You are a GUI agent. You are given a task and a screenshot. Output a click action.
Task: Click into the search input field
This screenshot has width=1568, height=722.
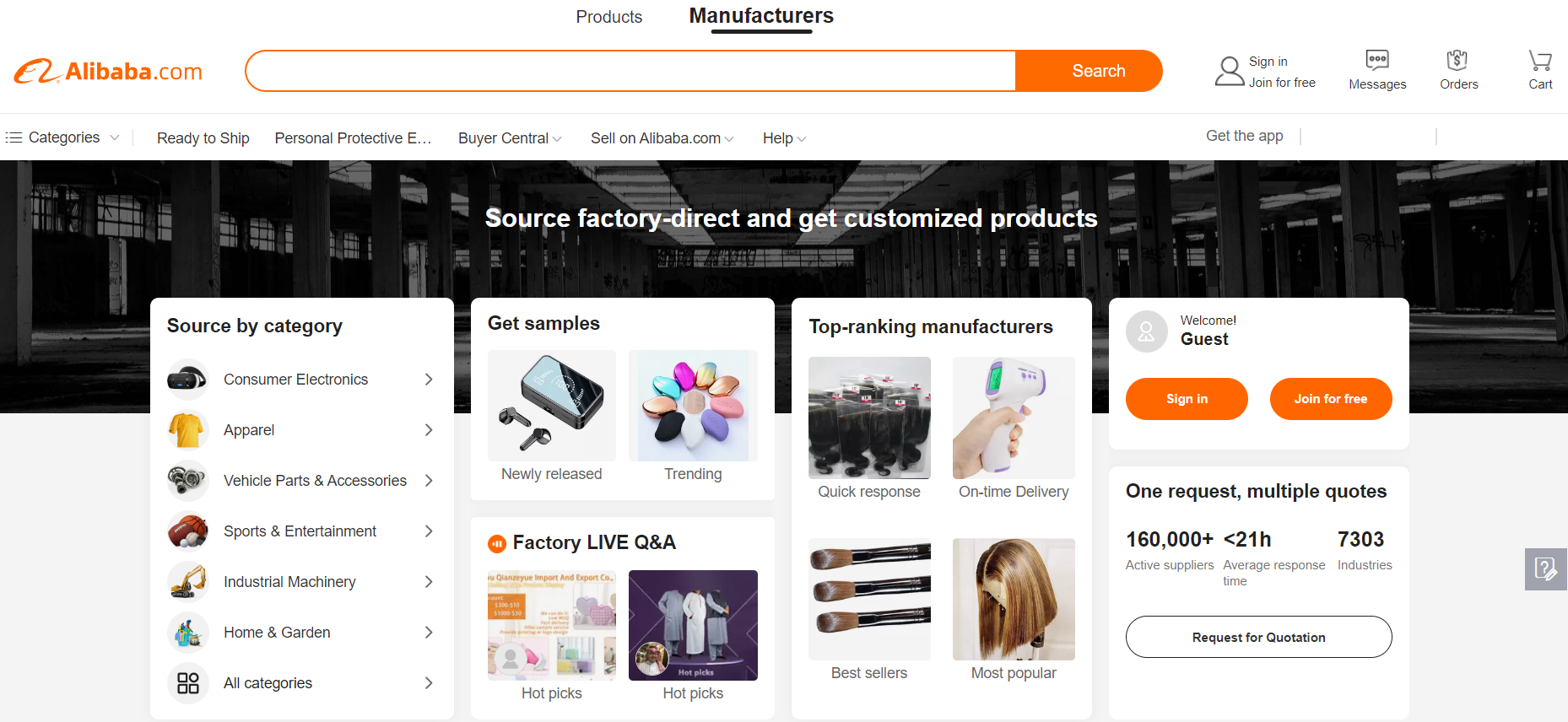[x=630, y=71]
